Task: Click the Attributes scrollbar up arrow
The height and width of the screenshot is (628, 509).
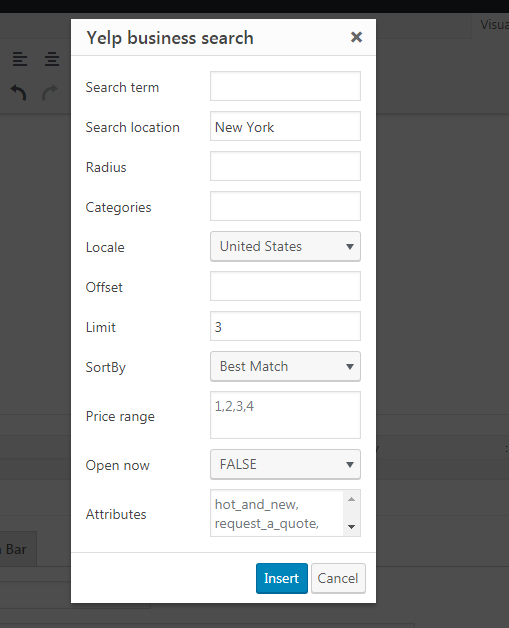Action: click(x=352, y=499)
